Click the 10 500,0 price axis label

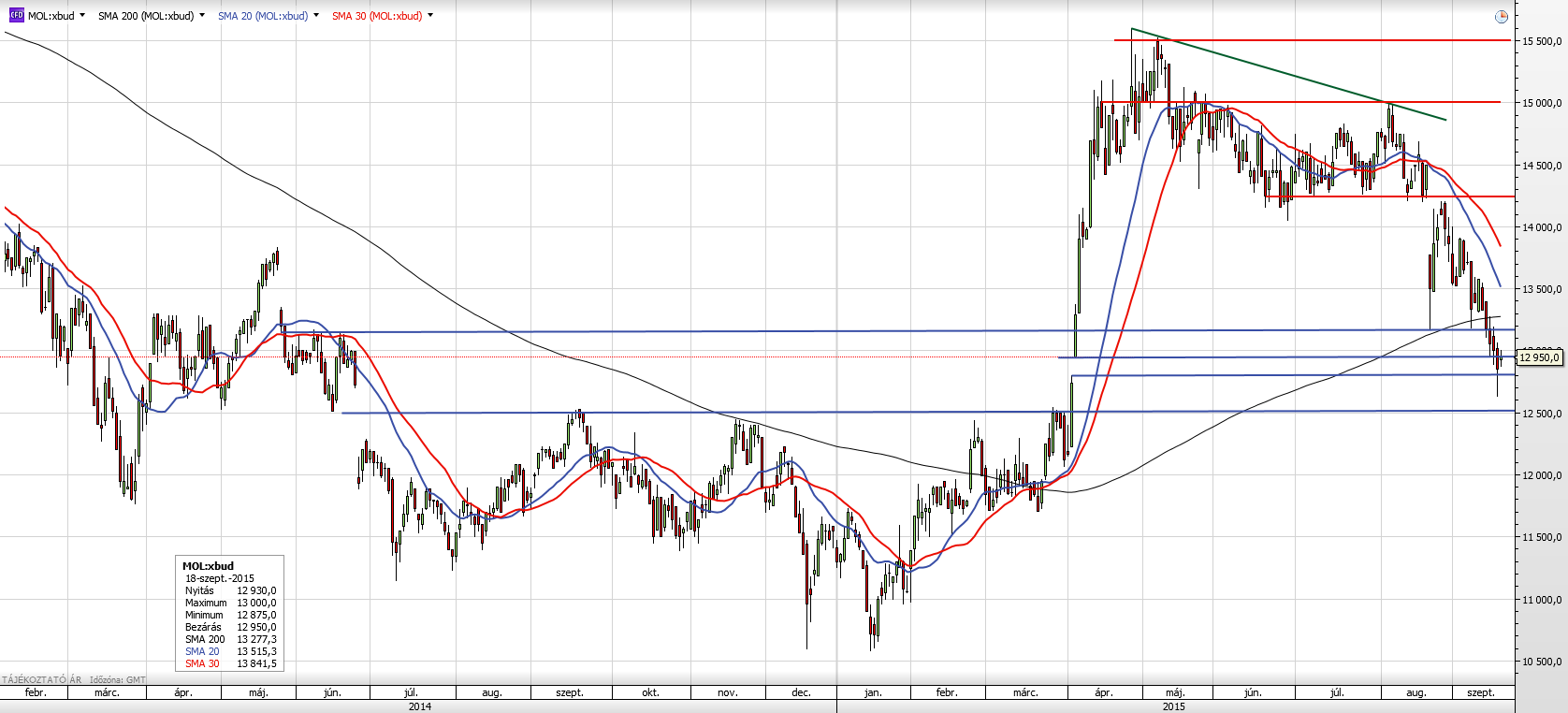pos(1543,662)
